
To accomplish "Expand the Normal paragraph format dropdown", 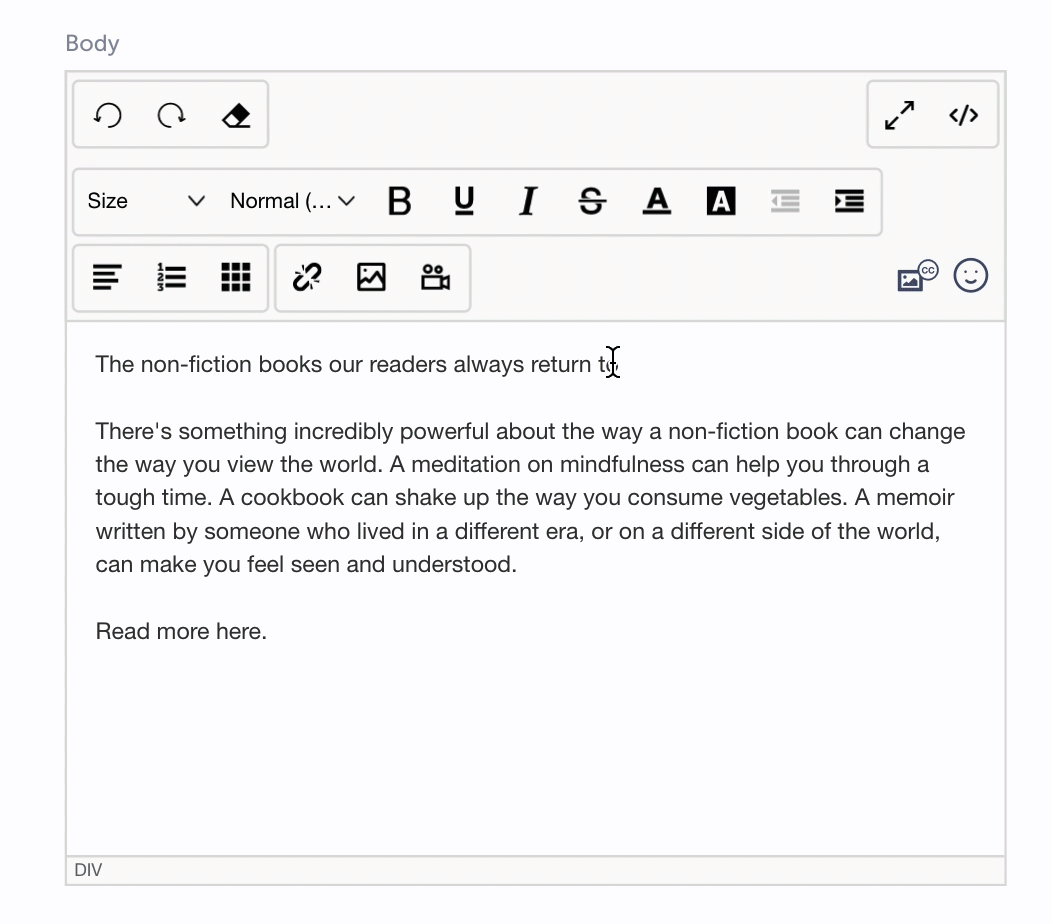I will coord(292,201).
